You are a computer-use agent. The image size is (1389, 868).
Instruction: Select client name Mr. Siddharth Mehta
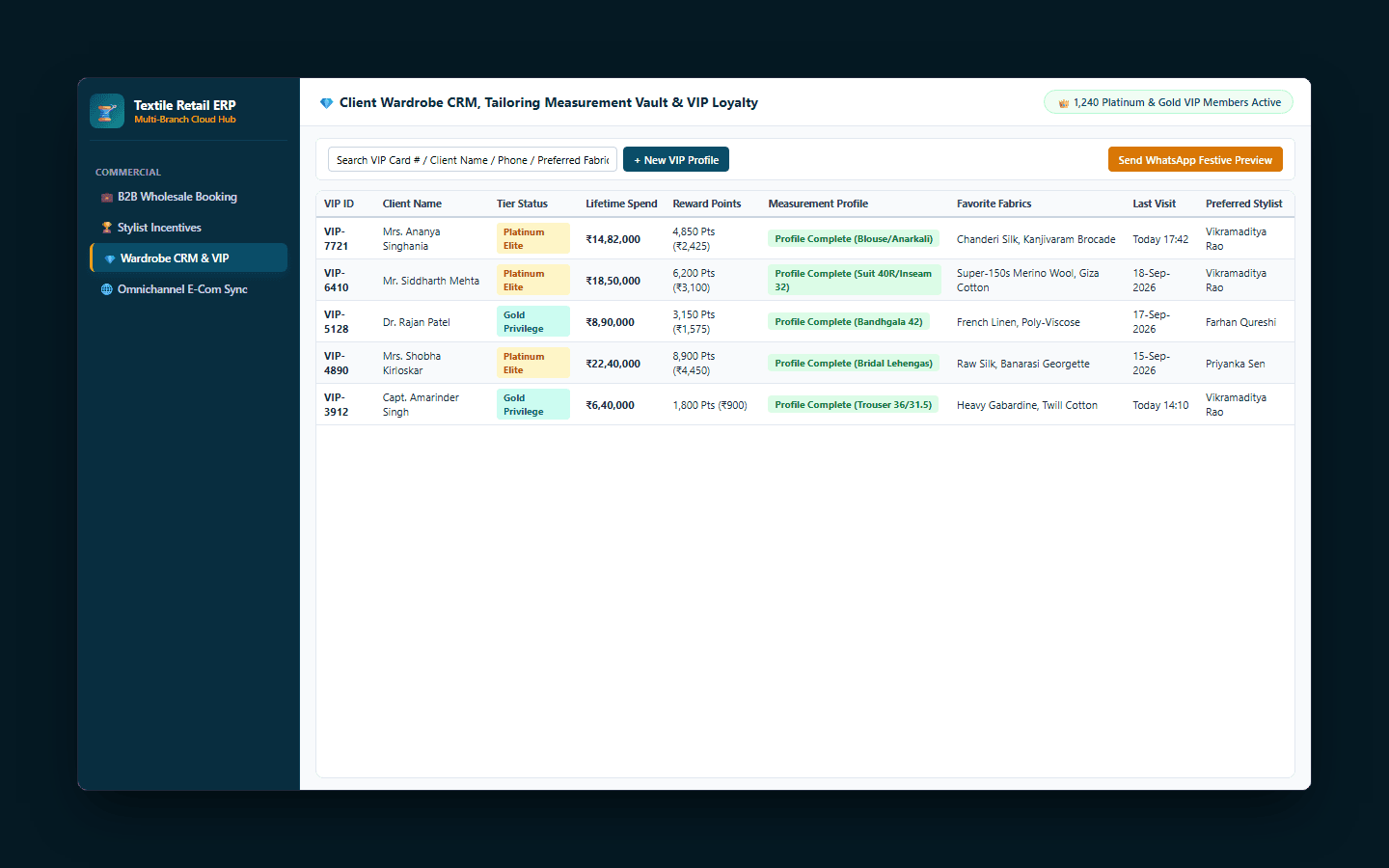click(431, 281)
